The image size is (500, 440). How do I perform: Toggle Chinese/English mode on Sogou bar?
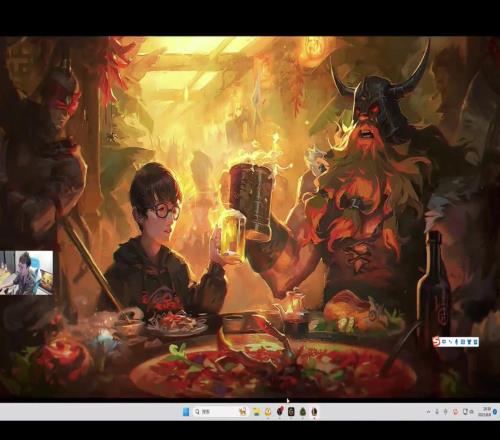click(x=444, y=342)
